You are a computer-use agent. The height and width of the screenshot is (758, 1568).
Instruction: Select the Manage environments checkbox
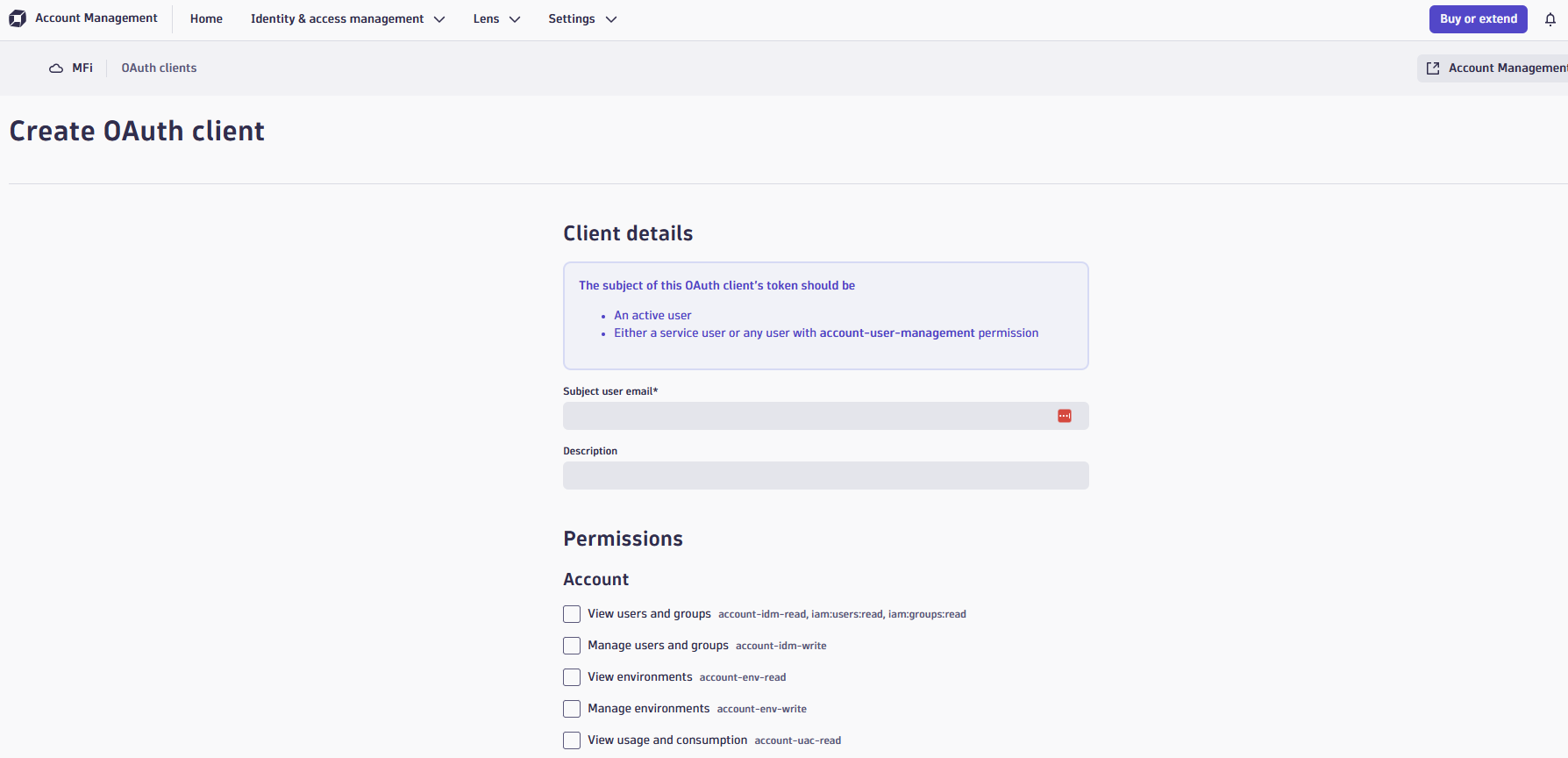572,709
